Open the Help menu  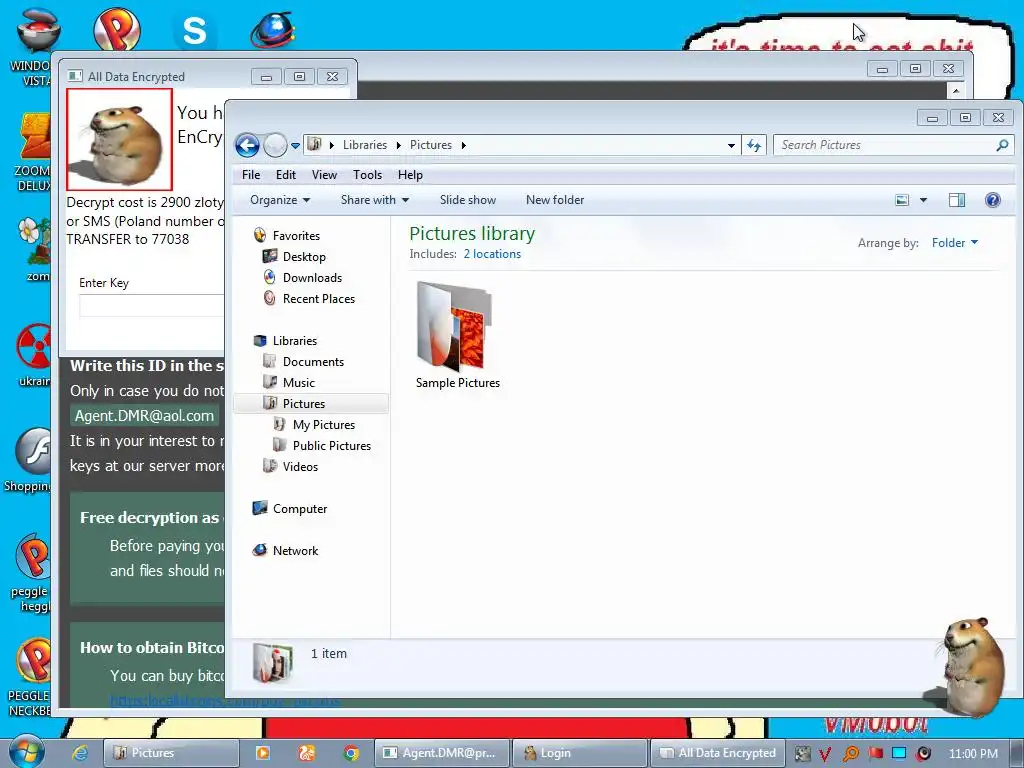(x=410, y=174)
